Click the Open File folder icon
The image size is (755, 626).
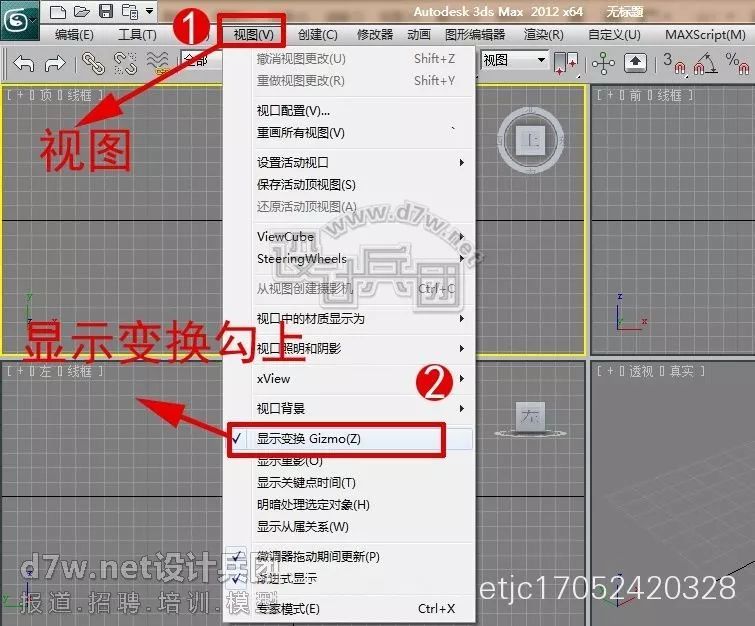pos(82,11)
